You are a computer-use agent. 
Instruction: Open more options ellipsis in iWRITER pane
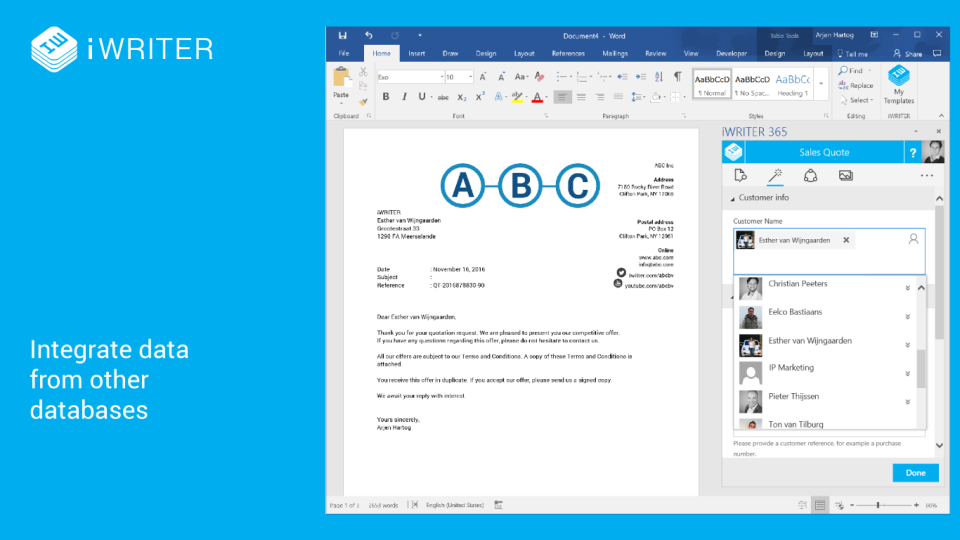pyautogui.click(x=926, y=176)
